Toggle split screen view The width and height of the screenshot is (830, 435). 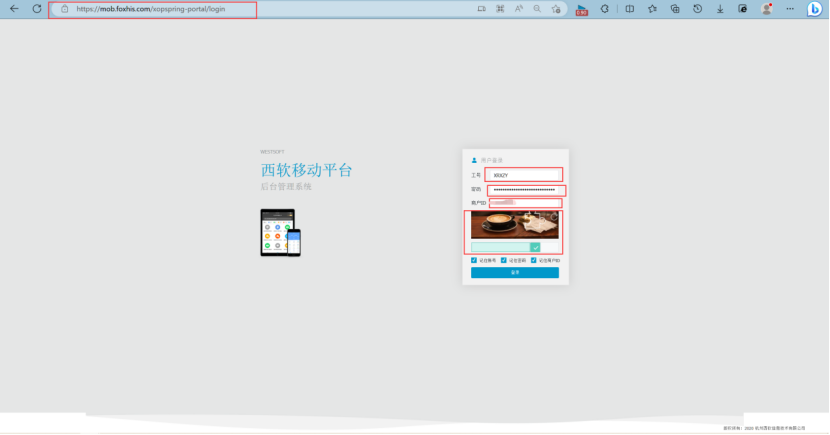(629, 9)
